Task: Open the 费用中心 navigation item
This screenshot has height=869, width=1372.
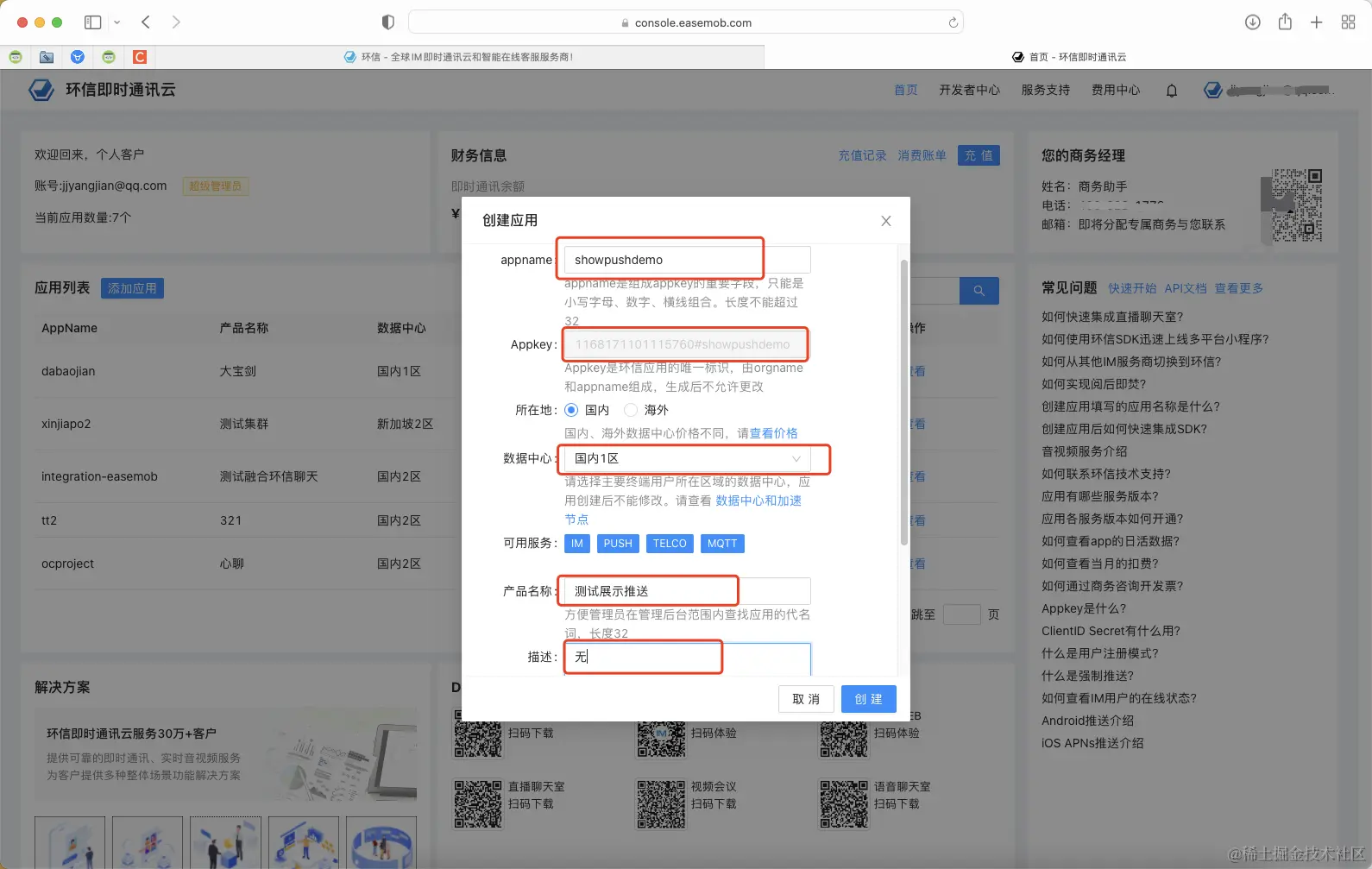Action: pos(1116,90)
